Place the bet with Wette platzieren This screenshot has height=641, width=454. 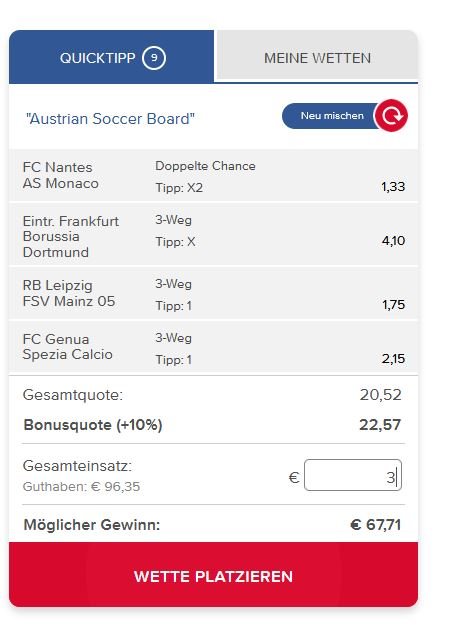pos(213,575)
